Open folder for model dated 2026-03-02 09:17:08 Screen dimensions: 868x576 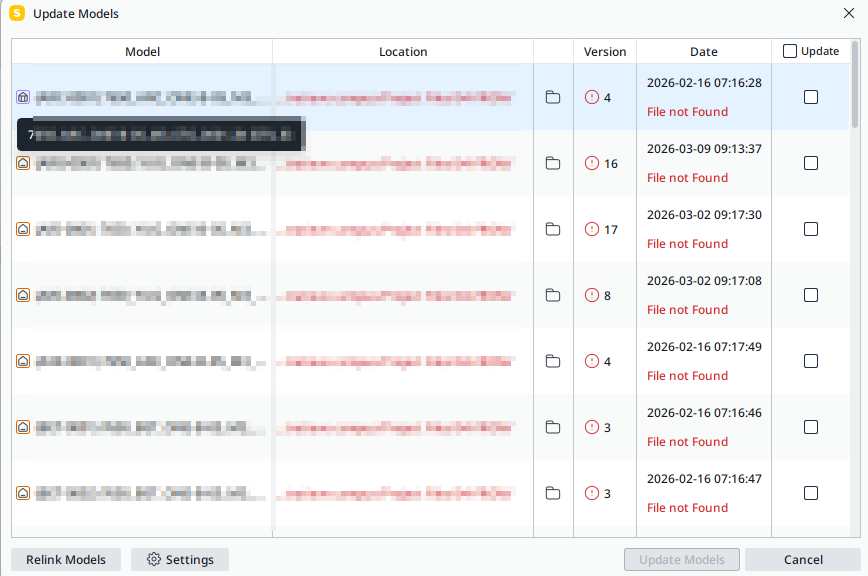[x=552, y=295]
